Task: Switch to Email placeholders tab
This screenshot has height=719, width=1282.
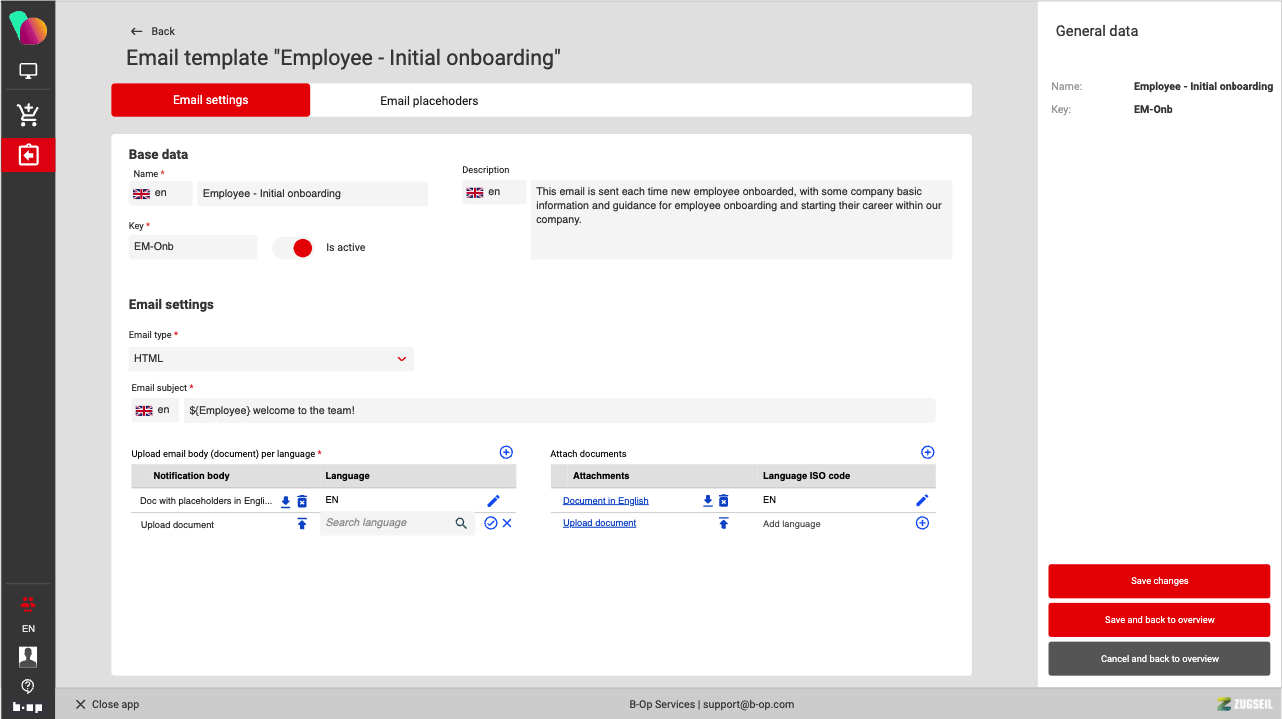Action: 429,101
